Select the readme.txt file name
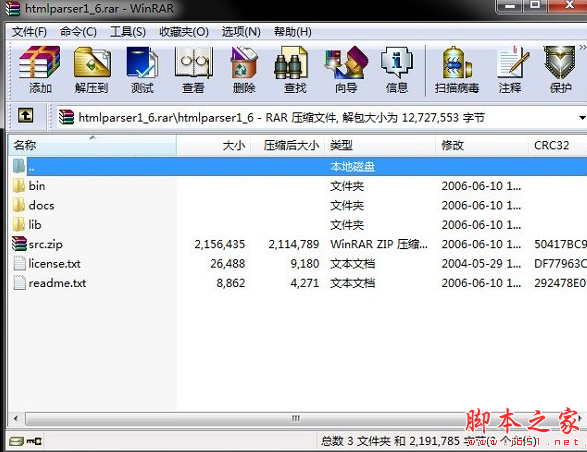 (57, 283)
